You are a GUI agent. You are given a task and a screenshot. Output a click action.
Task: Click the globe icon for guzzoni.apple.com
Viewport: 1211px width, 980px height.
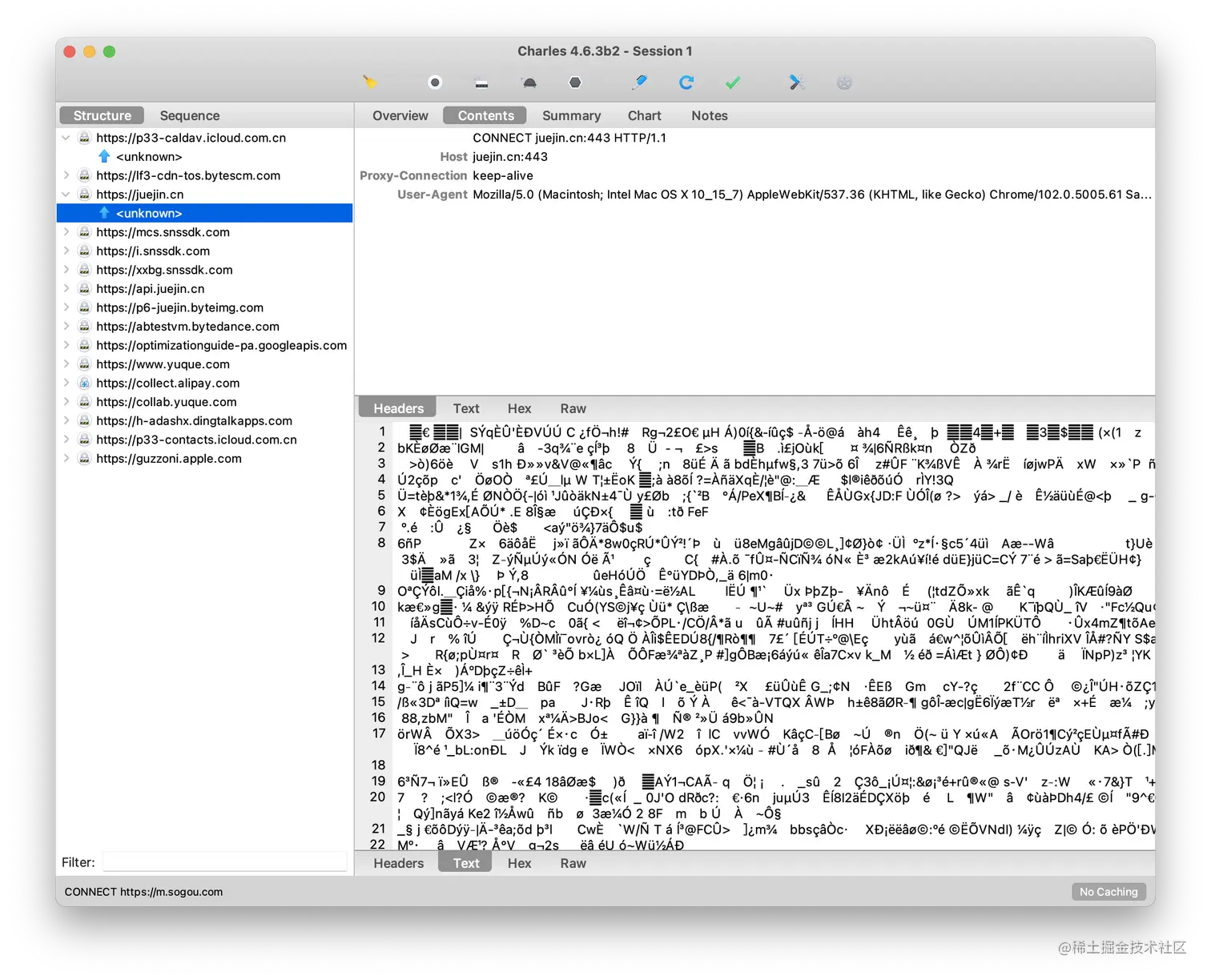(84, 459)
